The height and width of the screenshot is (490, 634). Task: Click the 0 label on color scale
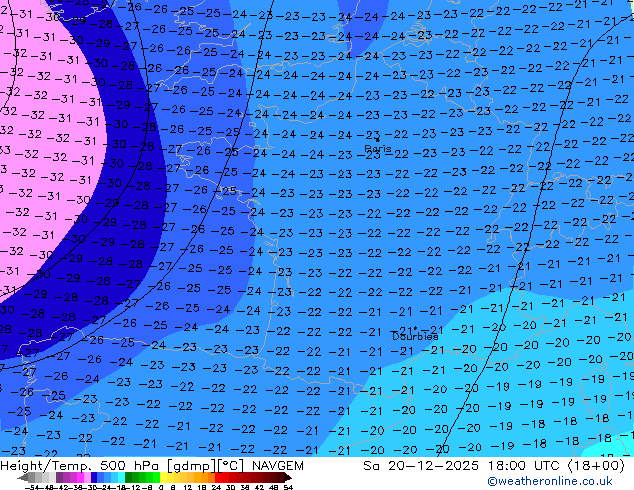click(161, 488)
